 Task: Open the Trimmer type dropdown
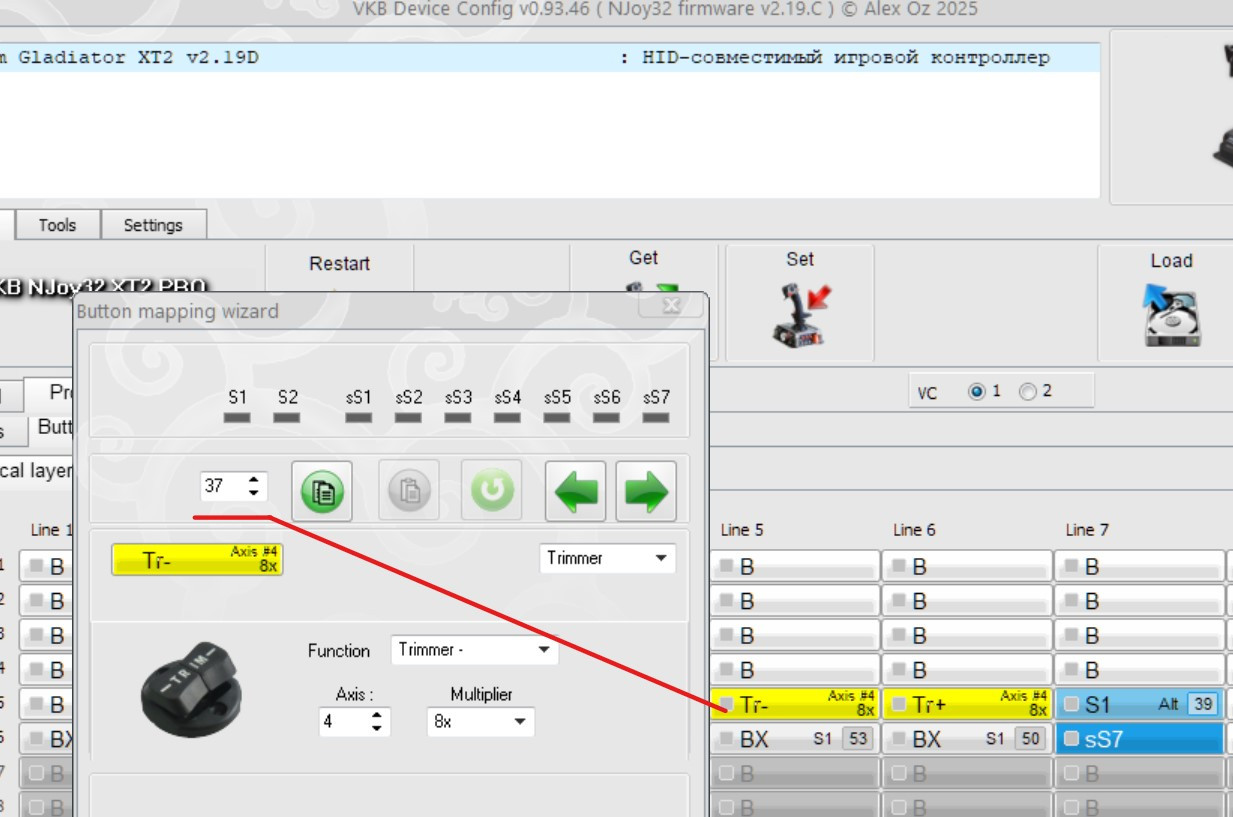point(607,558)
